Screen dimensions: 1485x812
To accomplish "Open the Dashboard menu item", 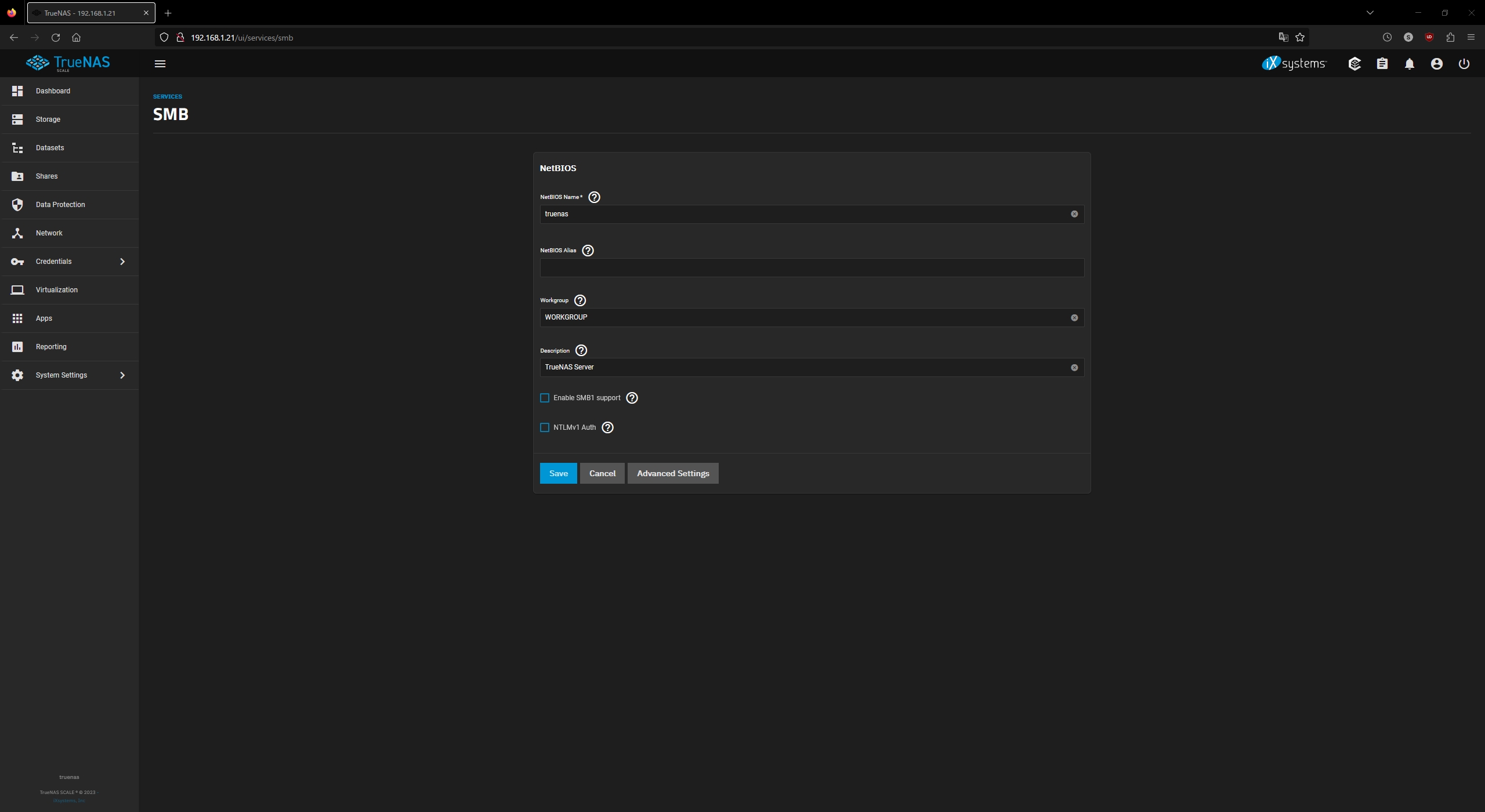I will coord(53,90).
